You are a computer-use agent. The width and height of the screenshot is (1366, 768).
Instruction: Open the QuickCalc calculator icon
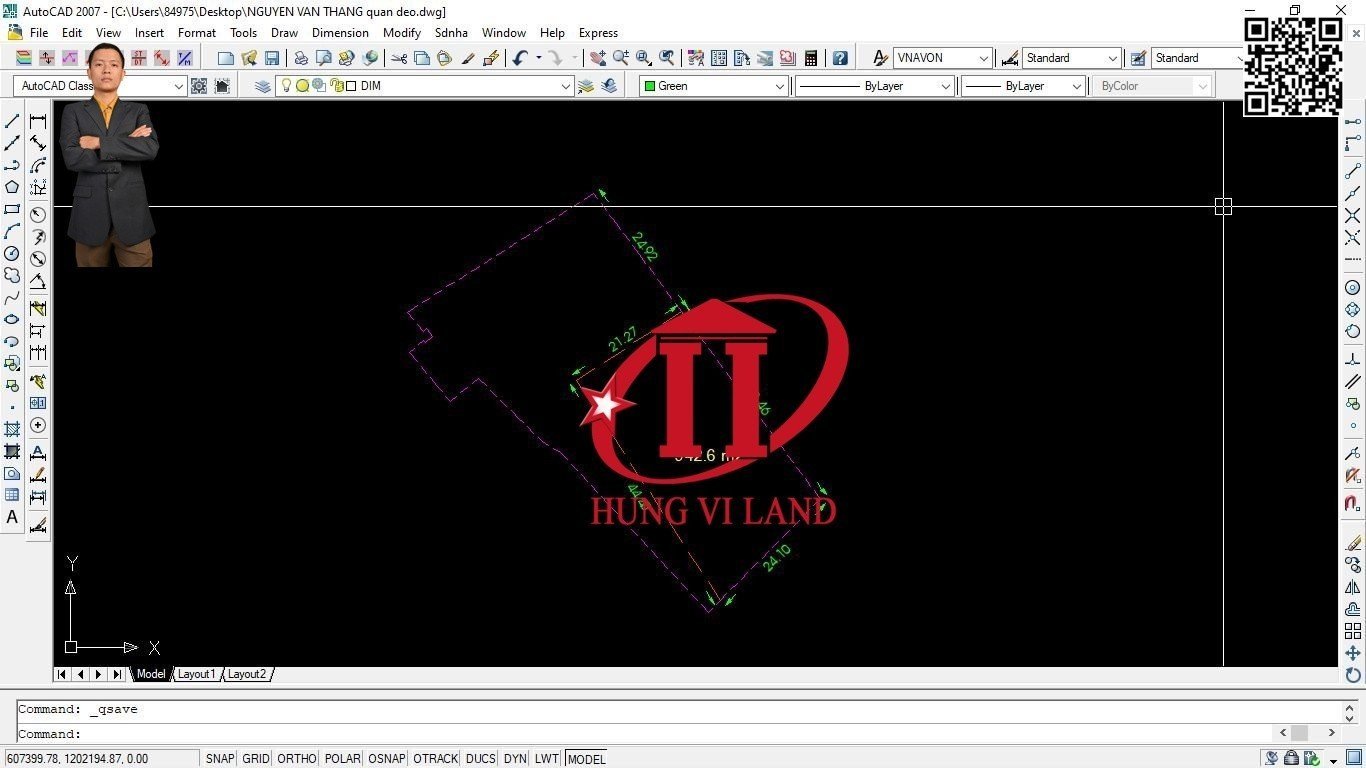(x=811, y=58)
